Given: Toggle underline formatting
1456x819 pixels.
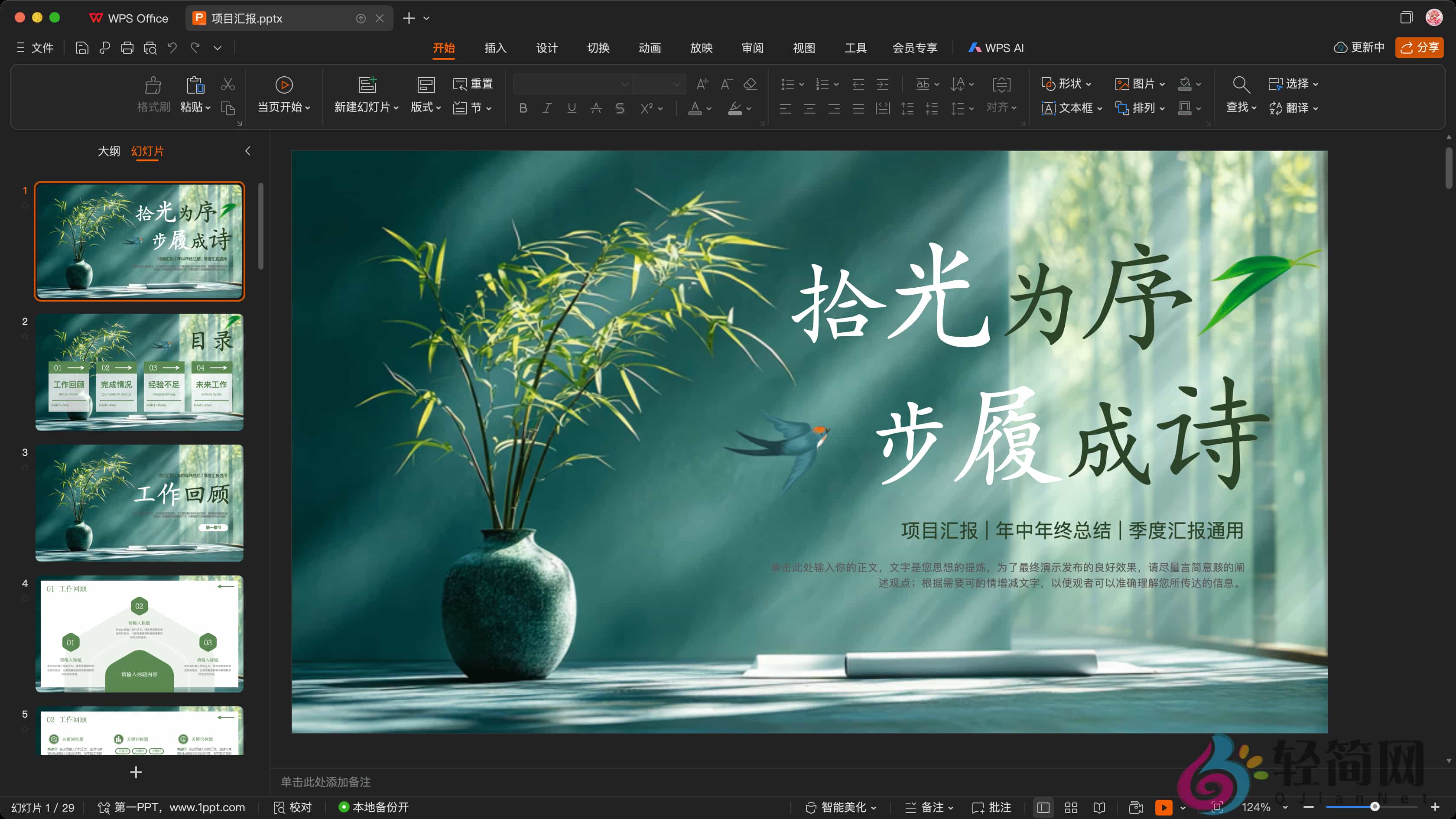Looking at the screenshot, I should [x=572, y=108].
